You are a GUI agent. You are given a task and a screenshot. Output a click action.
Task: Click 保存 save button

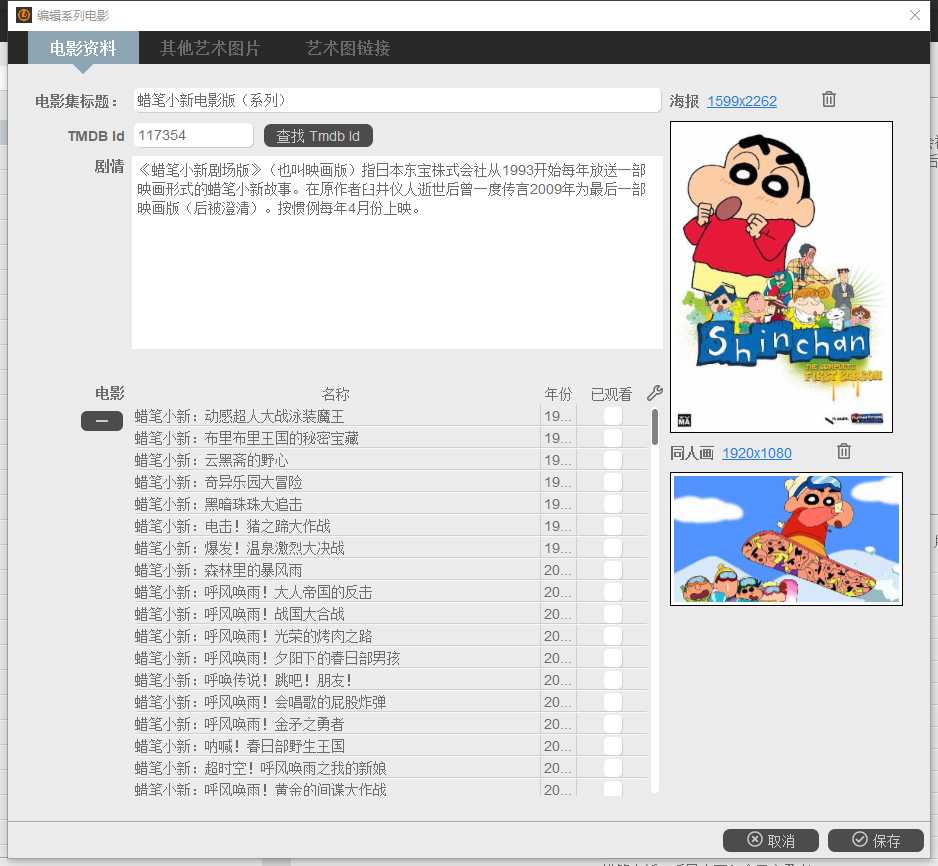[x=876, y=840]
